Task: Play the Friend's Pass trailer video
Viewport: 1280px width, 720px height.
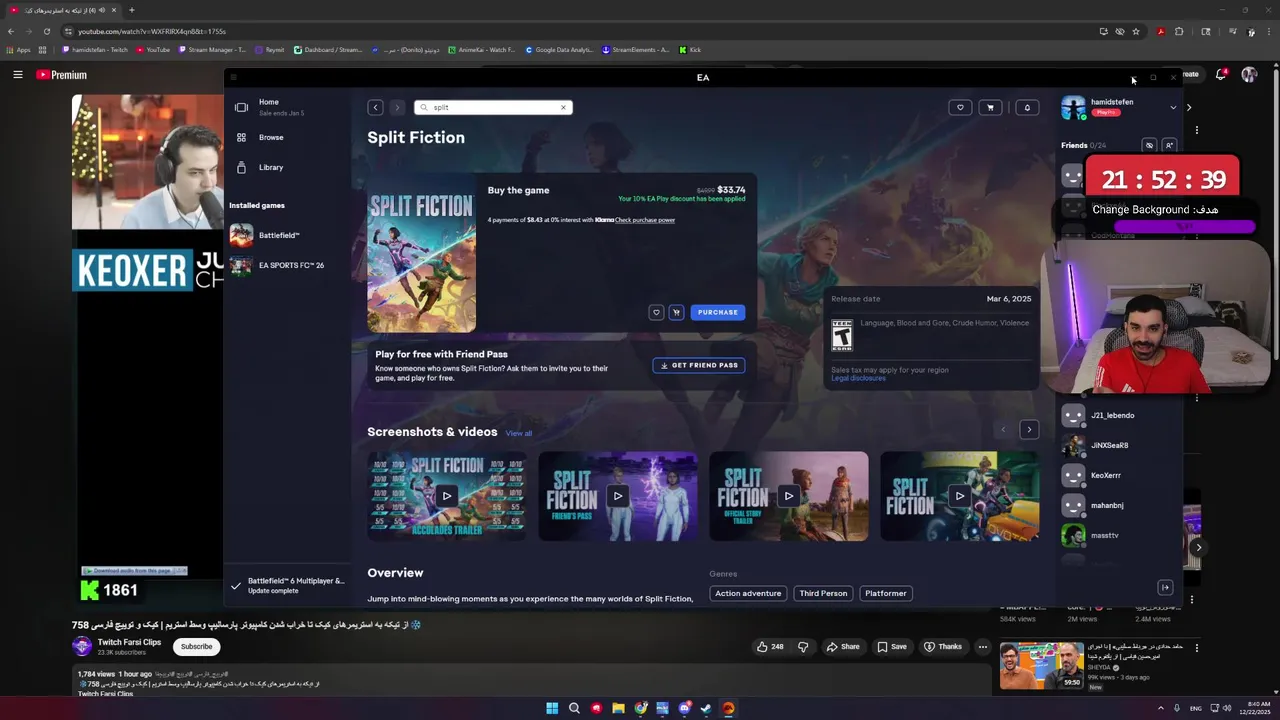Action: pos(618,496)
